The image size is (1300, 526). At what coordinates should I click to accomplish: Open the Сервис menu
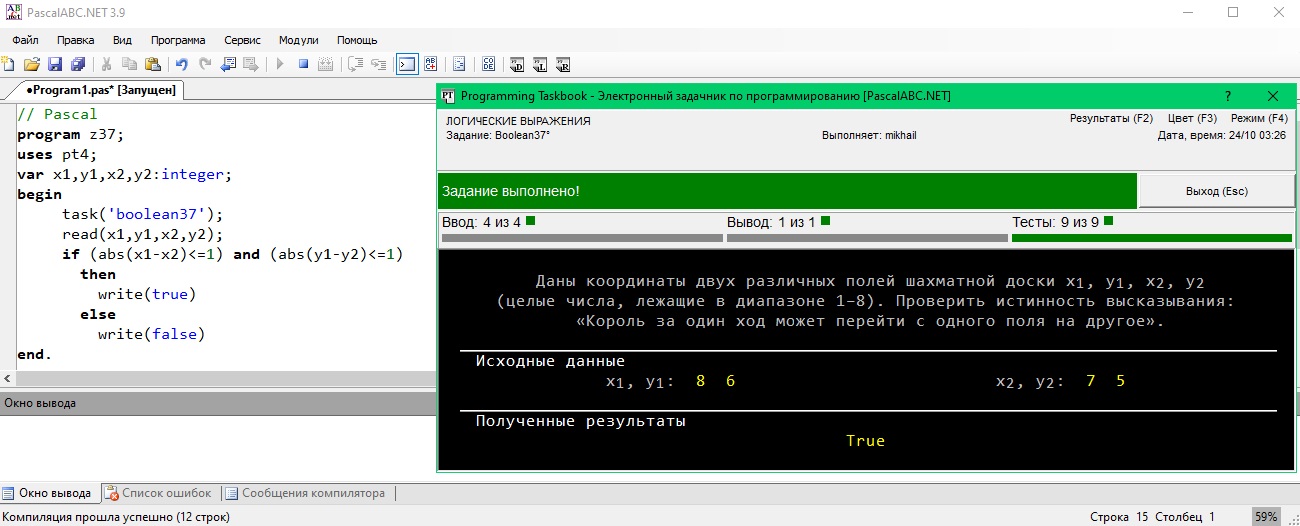242,40
